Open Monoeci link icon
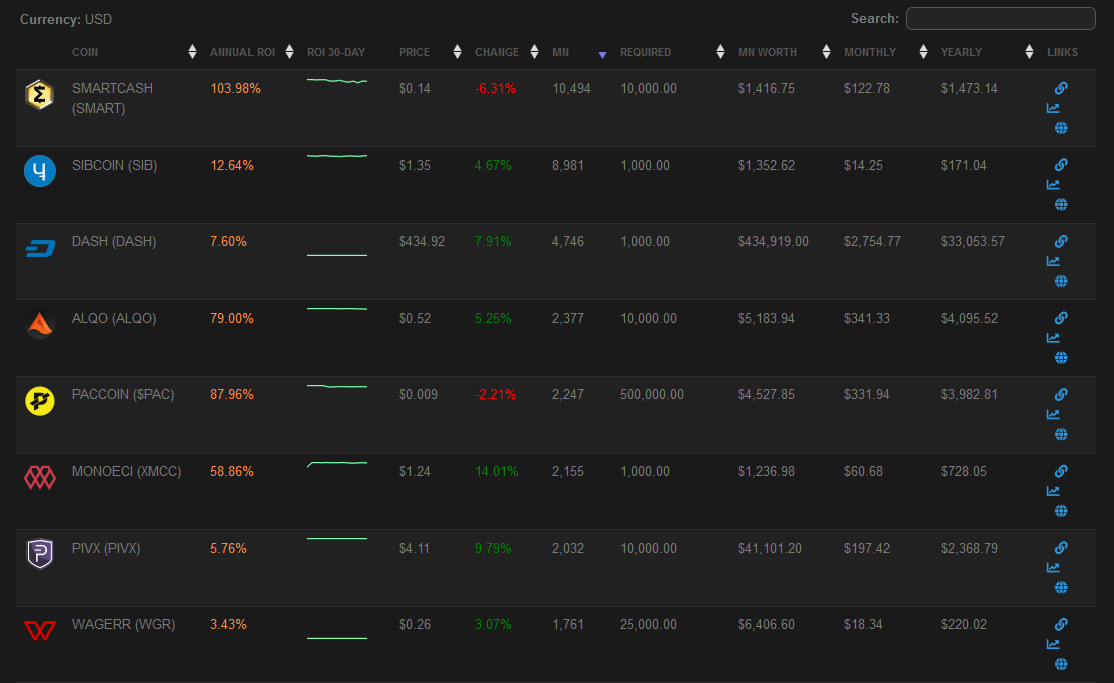The width and height of the screenshot is (1114, 683). [1061, 471]
